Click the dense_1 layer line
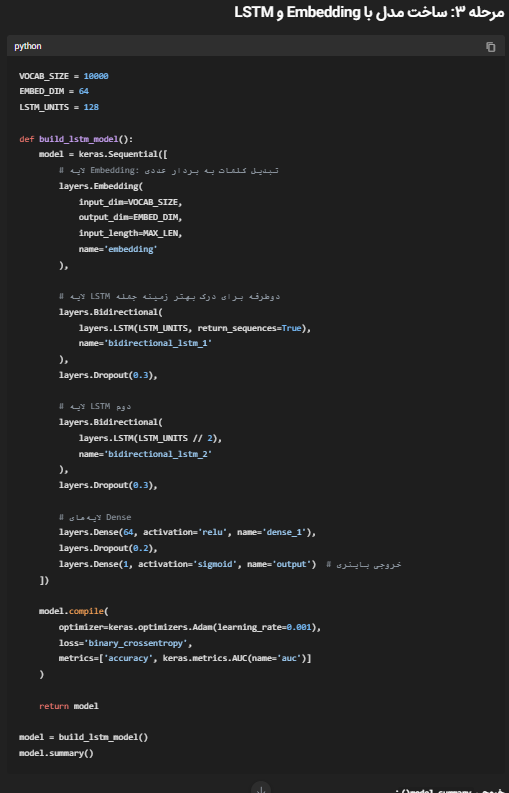The width and height of the screenshot is (509, 793). click(187, 532)
